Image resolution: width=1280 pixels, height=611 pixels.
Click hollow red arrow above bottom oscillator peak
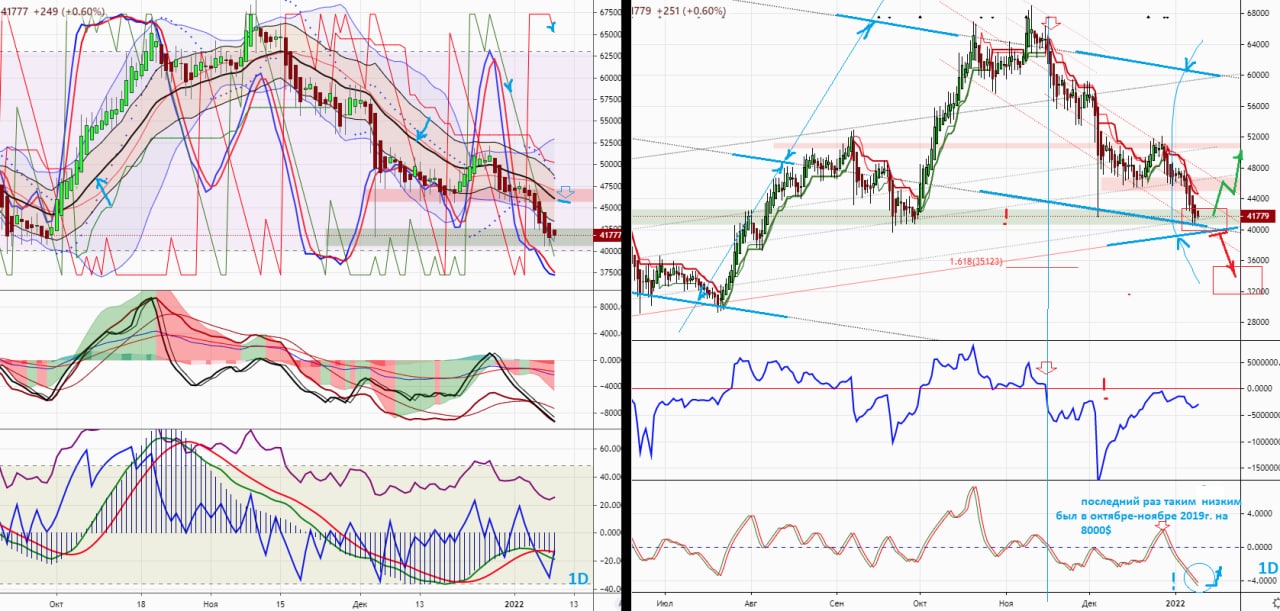coord(1162,524)
